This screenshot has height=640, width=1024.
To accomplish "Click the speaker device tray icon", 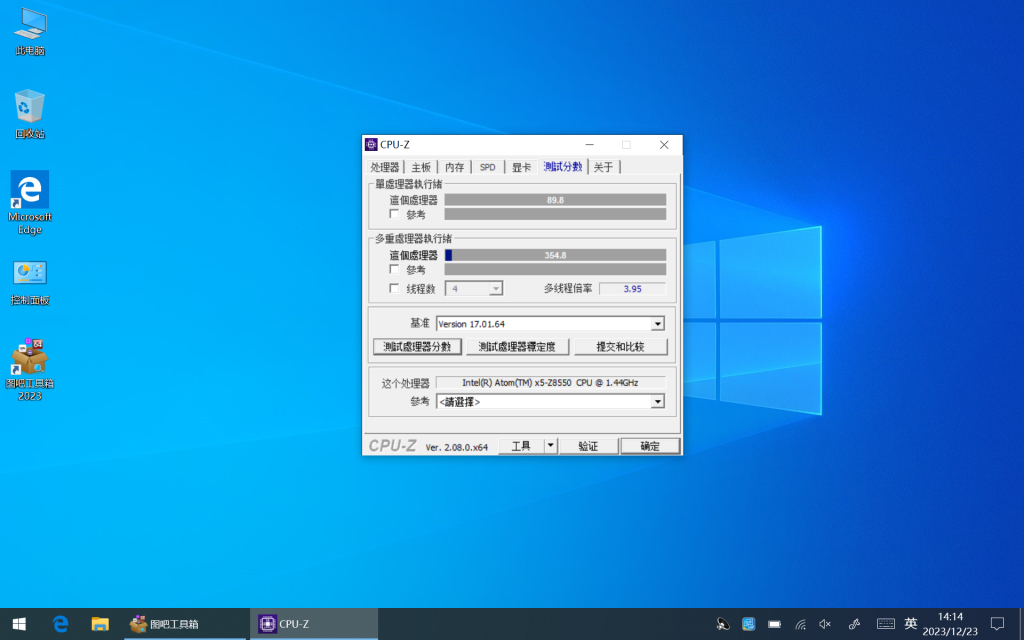I will point(722,624).
